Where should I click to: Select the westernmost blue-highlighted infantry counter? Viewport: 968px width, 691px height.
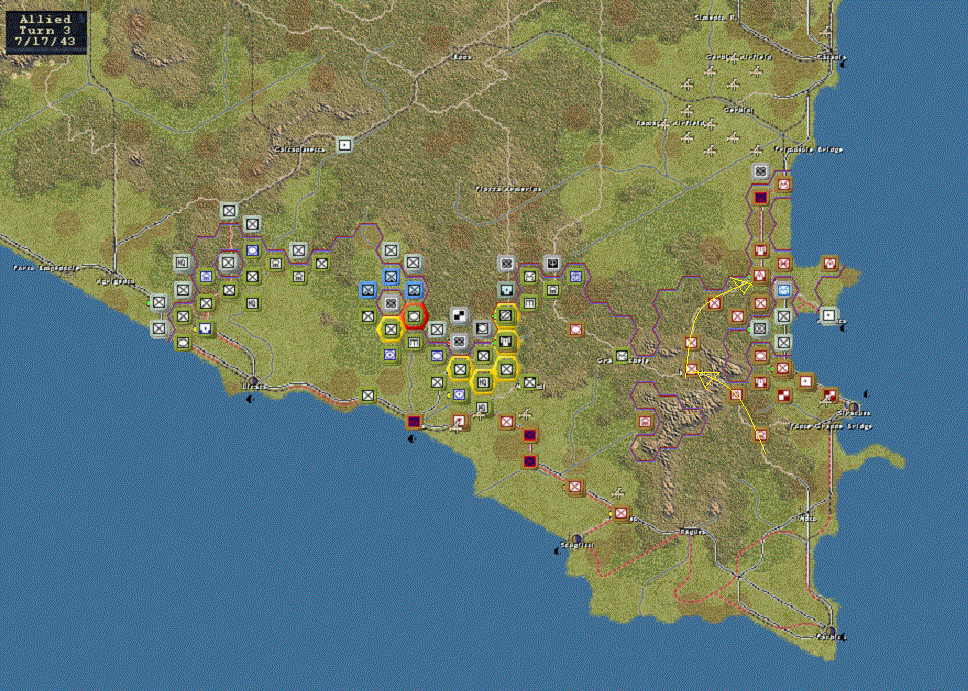368,289
